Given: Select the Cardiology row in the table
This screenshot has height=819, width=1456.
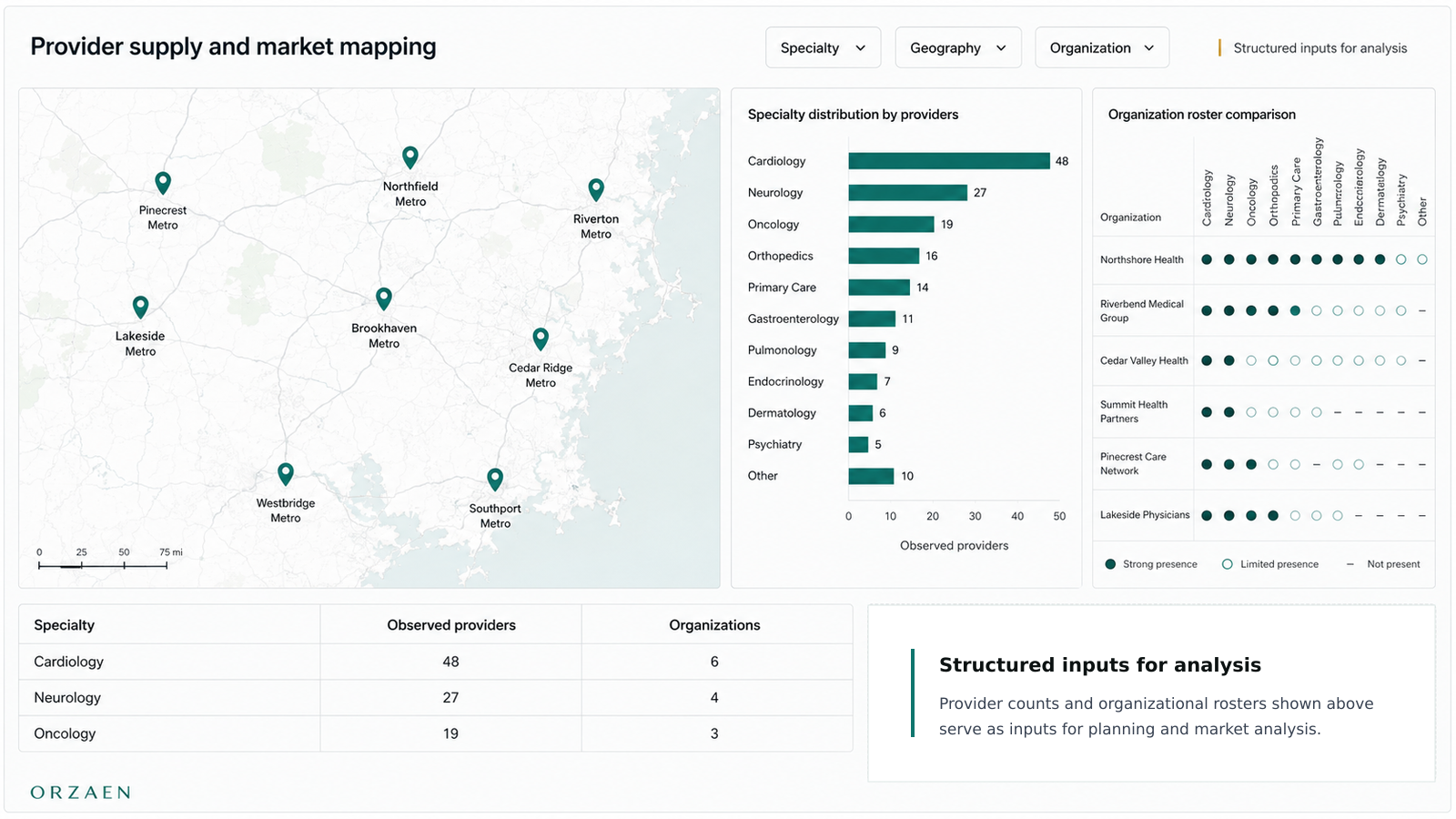Looking at the screenshot, I should tap(436, 662).
